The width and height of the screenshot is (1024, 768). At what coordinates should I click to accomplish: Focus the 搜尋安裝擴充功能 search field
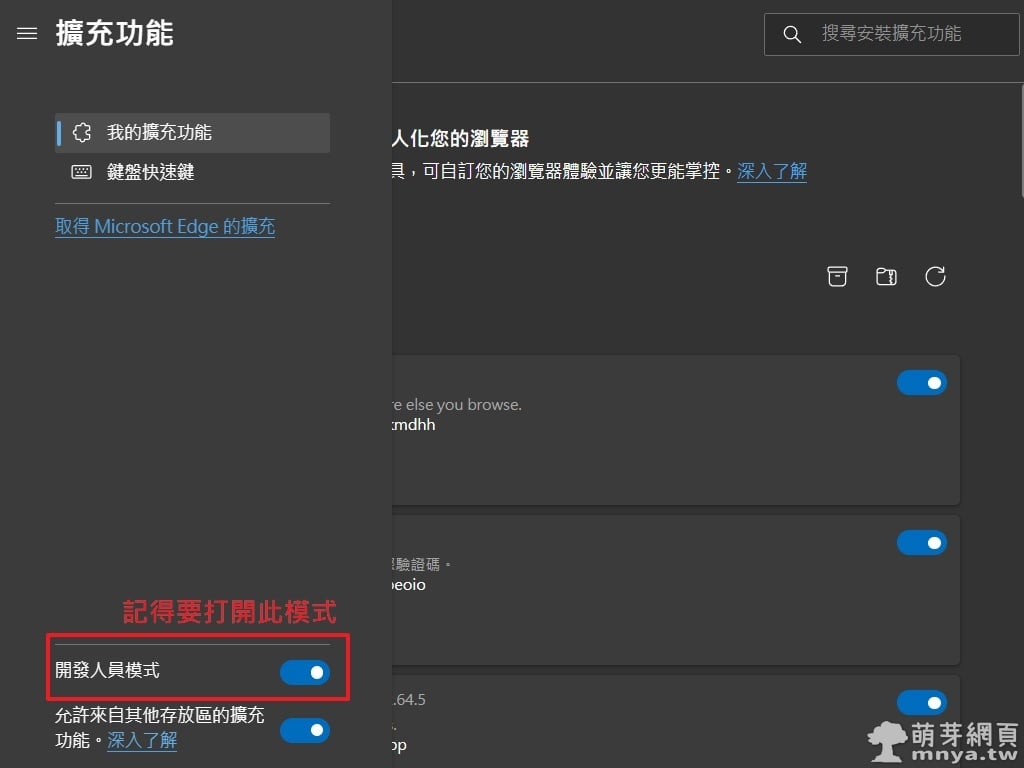(905, 34)
